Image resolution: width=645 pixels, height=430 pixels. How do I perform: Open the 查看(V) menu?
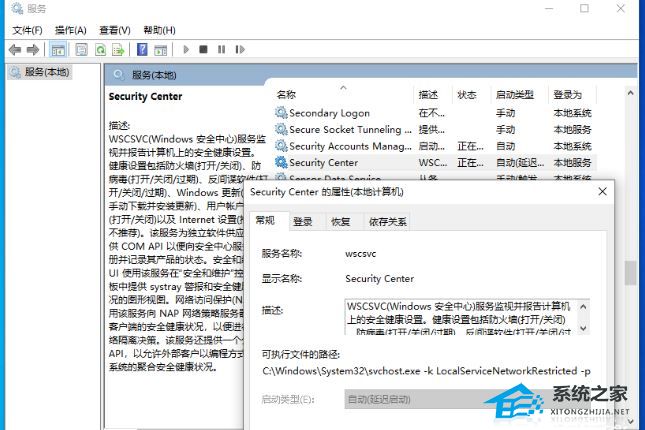point(115,30)
